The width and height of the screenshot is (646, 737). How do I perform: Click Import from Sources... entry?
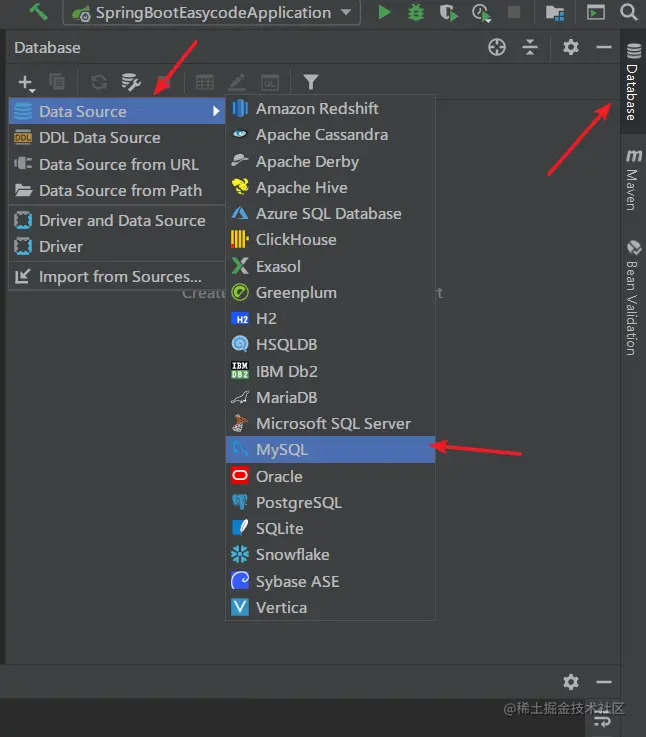pyautogui.click(x=117, y=276)
